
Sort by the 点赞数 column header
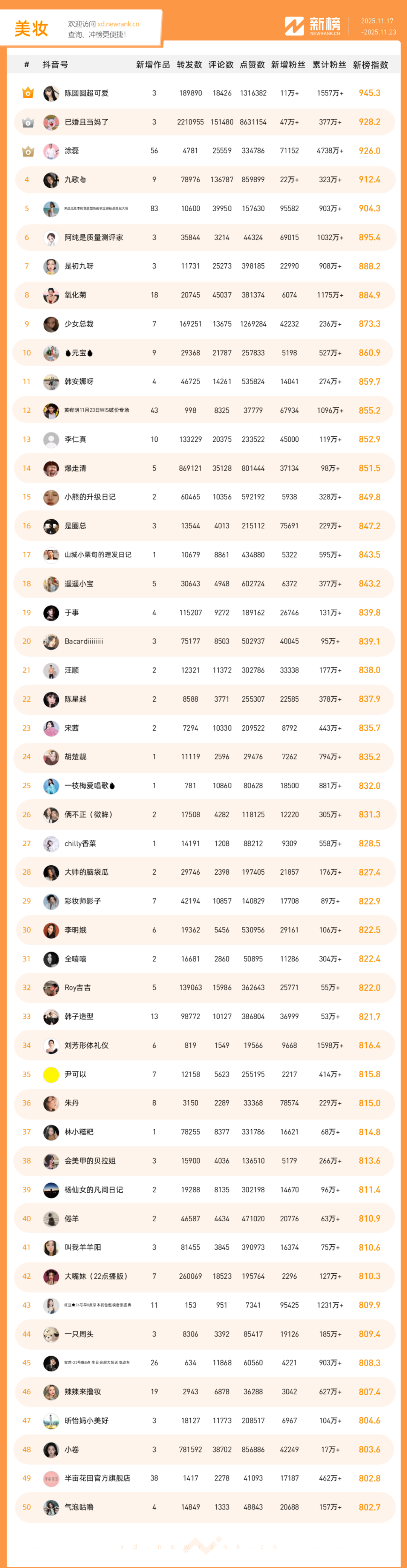click(x=252, y=65)
